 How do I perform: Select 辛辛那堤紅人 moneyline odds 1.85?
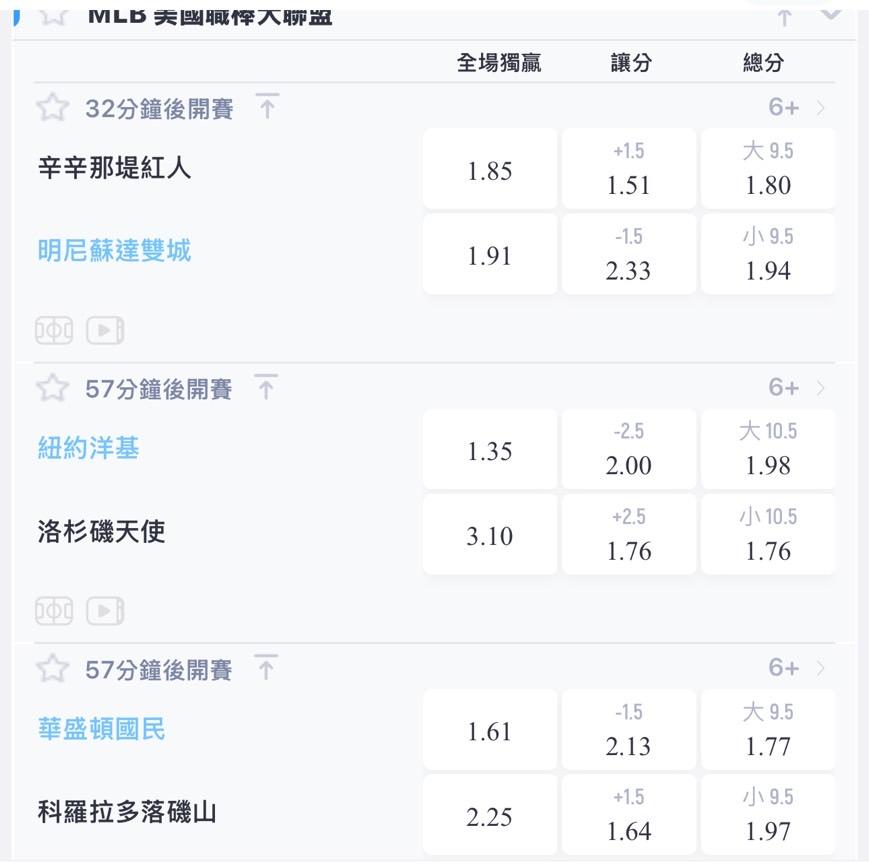point(490,169)
